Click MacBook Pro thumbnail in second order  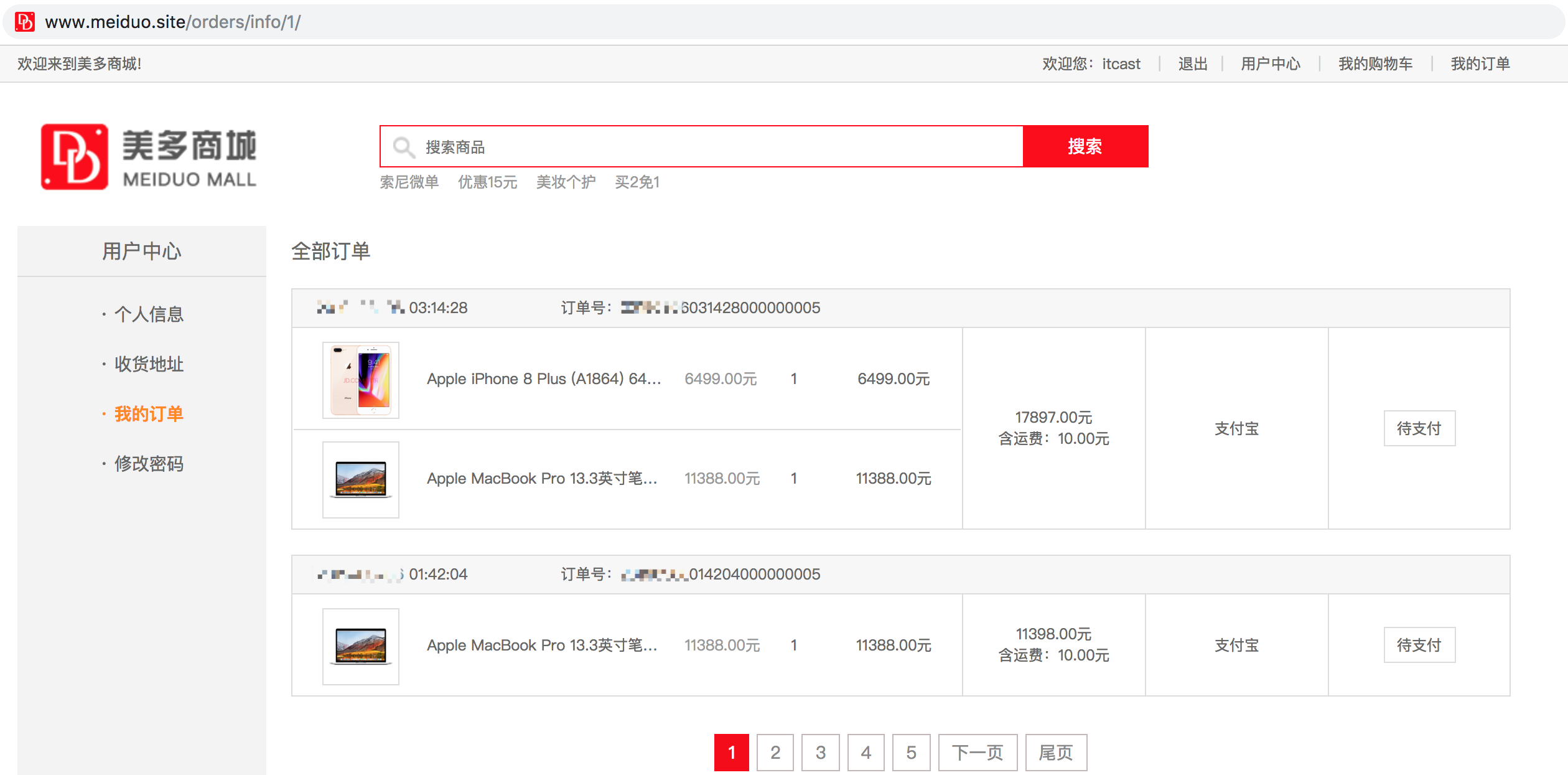tap(361, 646)
